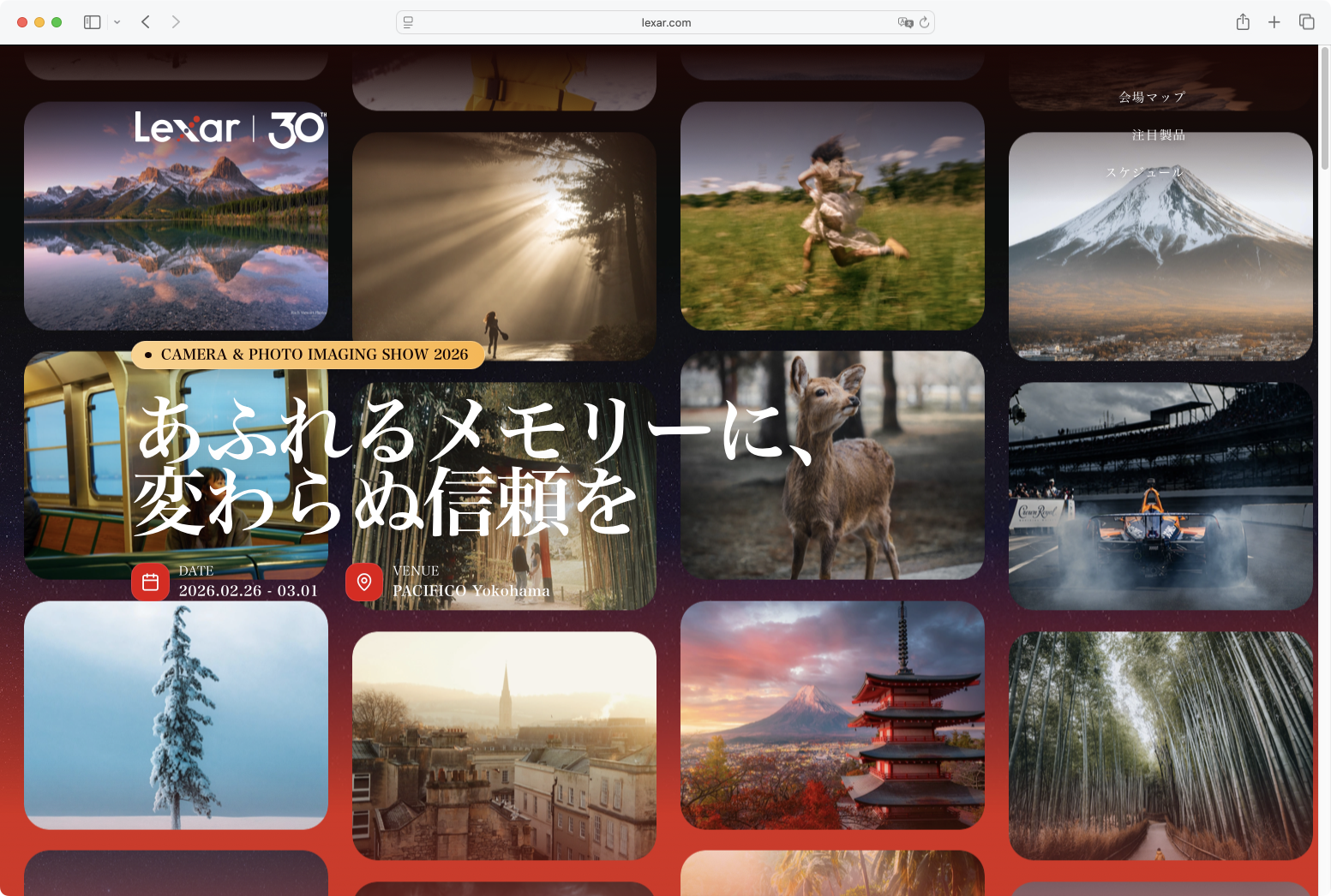Reload the page with the refresh icon

(x=924, y=23)
